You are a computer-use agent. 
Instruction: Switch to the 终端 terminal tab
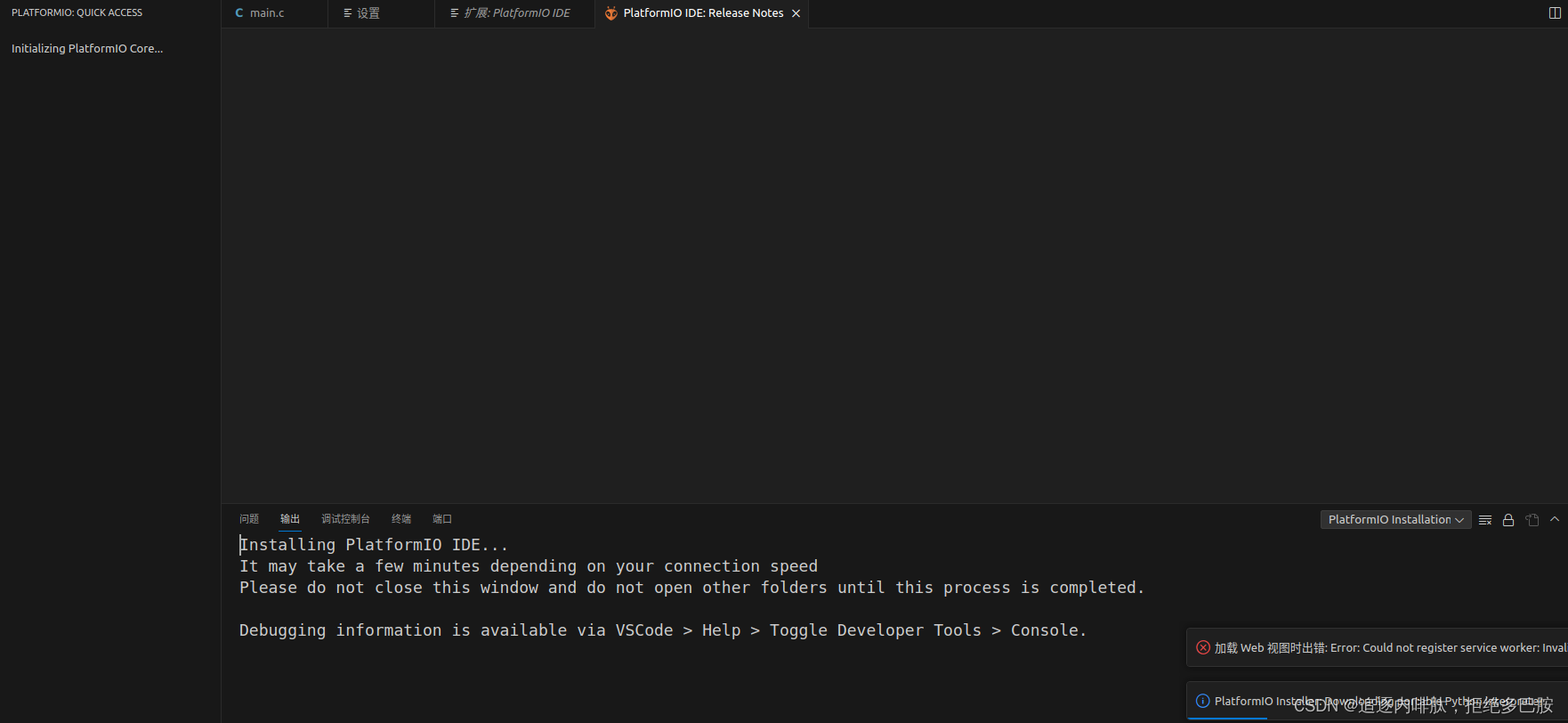click(401, 519)
